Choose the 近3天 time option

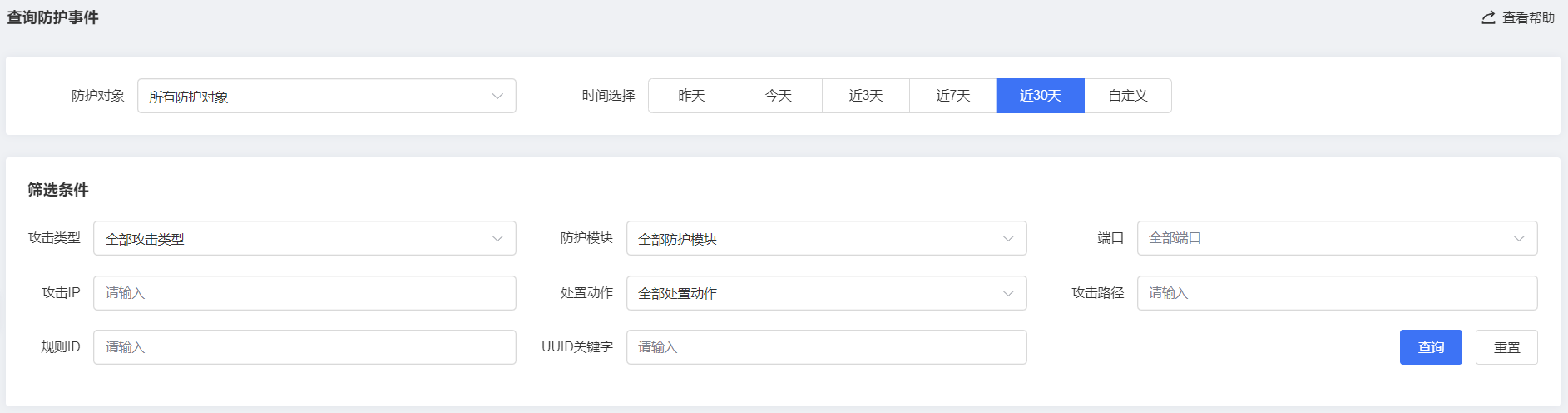point(866,96)
